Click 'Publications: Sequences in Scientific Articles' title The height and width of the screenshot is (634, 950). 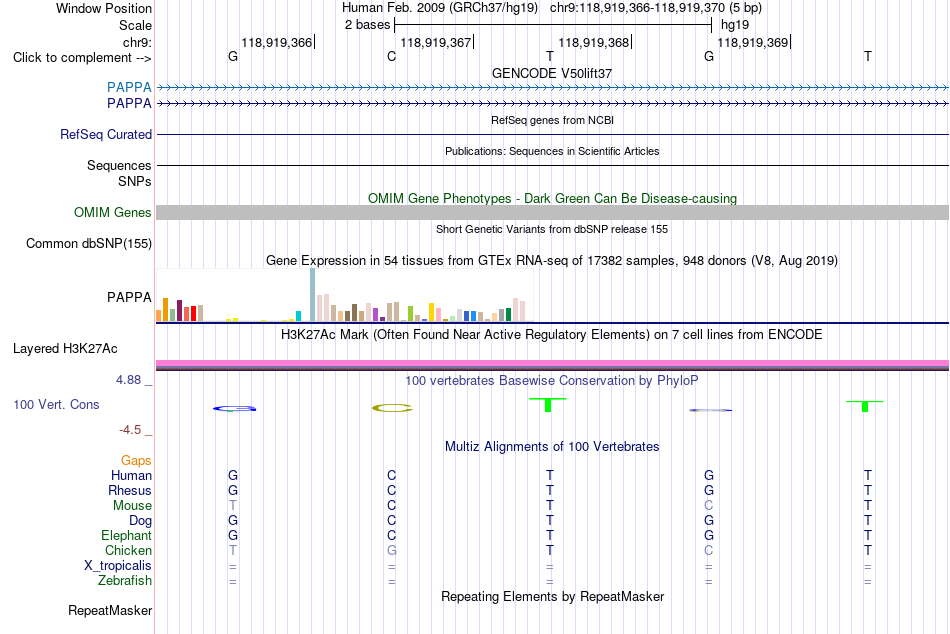552,151
